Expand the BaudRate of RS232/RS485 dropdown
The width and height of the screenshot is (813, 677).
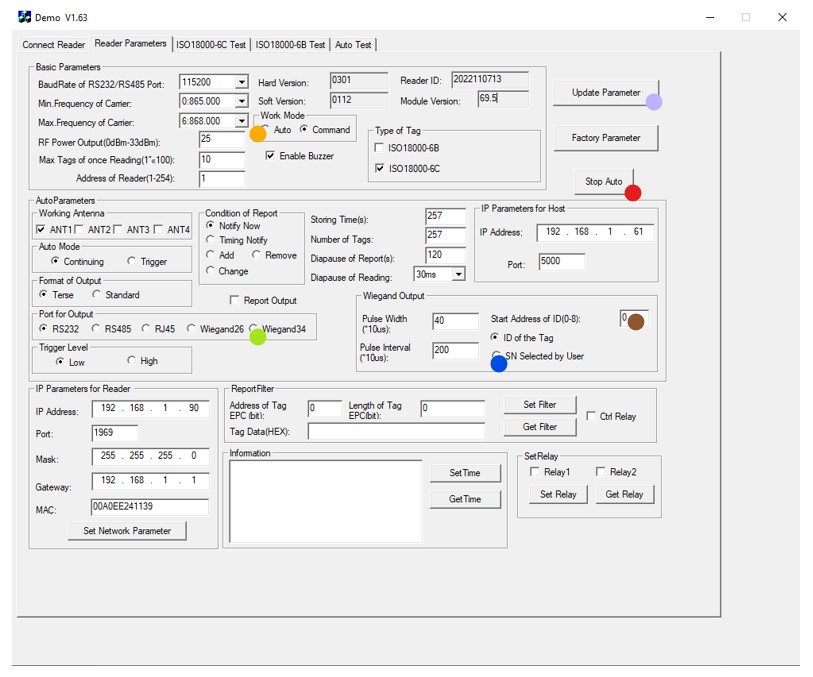pyautogui.click(x=242, y=82)
